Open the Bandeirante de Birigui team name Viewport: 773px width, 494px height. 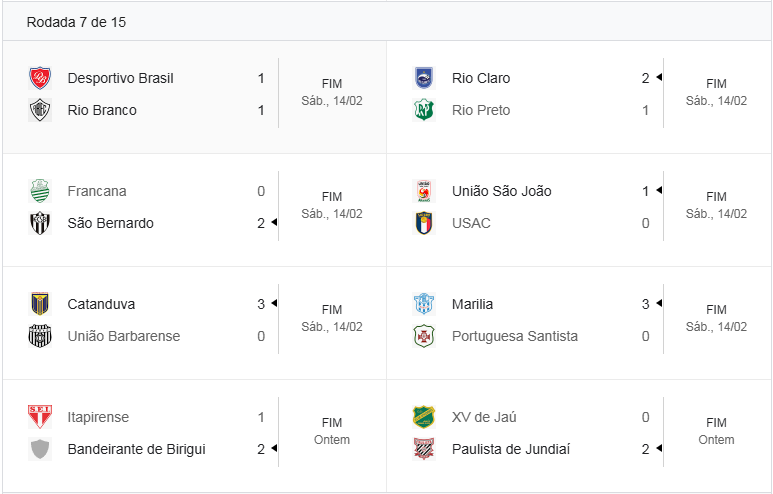[136, 449]
